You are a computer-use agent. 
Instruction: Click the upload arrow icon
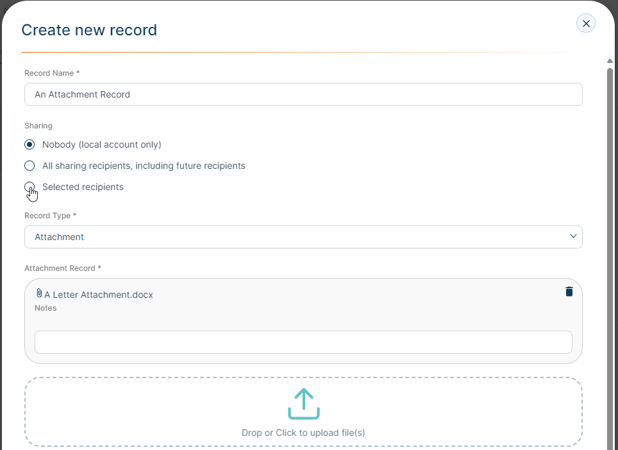pos(303,404)
